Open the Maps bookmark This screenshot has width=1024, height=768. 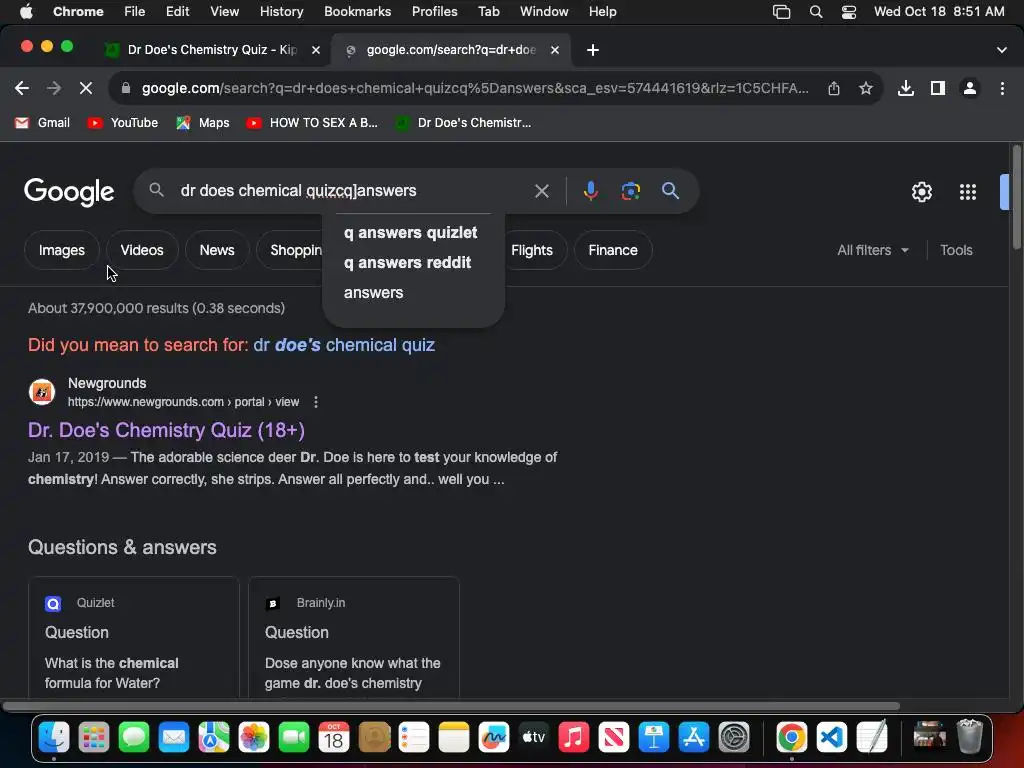[203, 123]
